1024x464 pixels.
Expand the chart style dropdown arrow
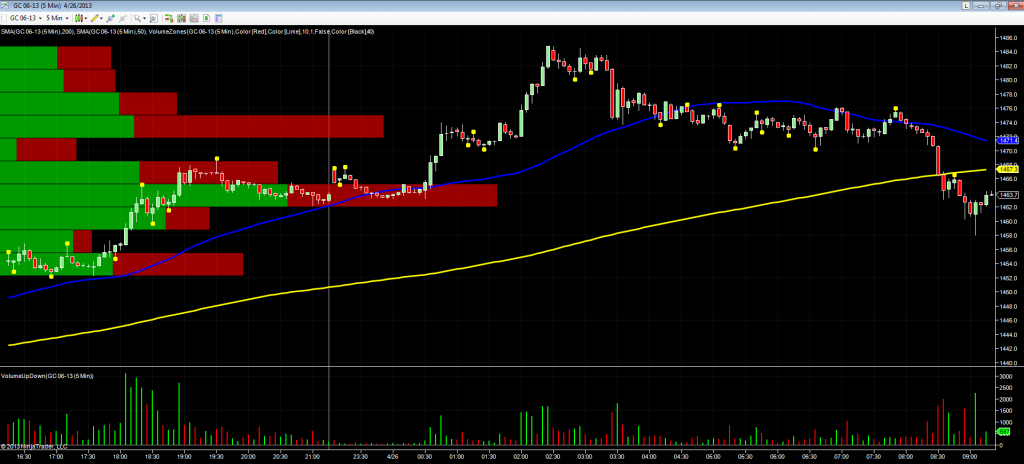click(x=86, y=18)
